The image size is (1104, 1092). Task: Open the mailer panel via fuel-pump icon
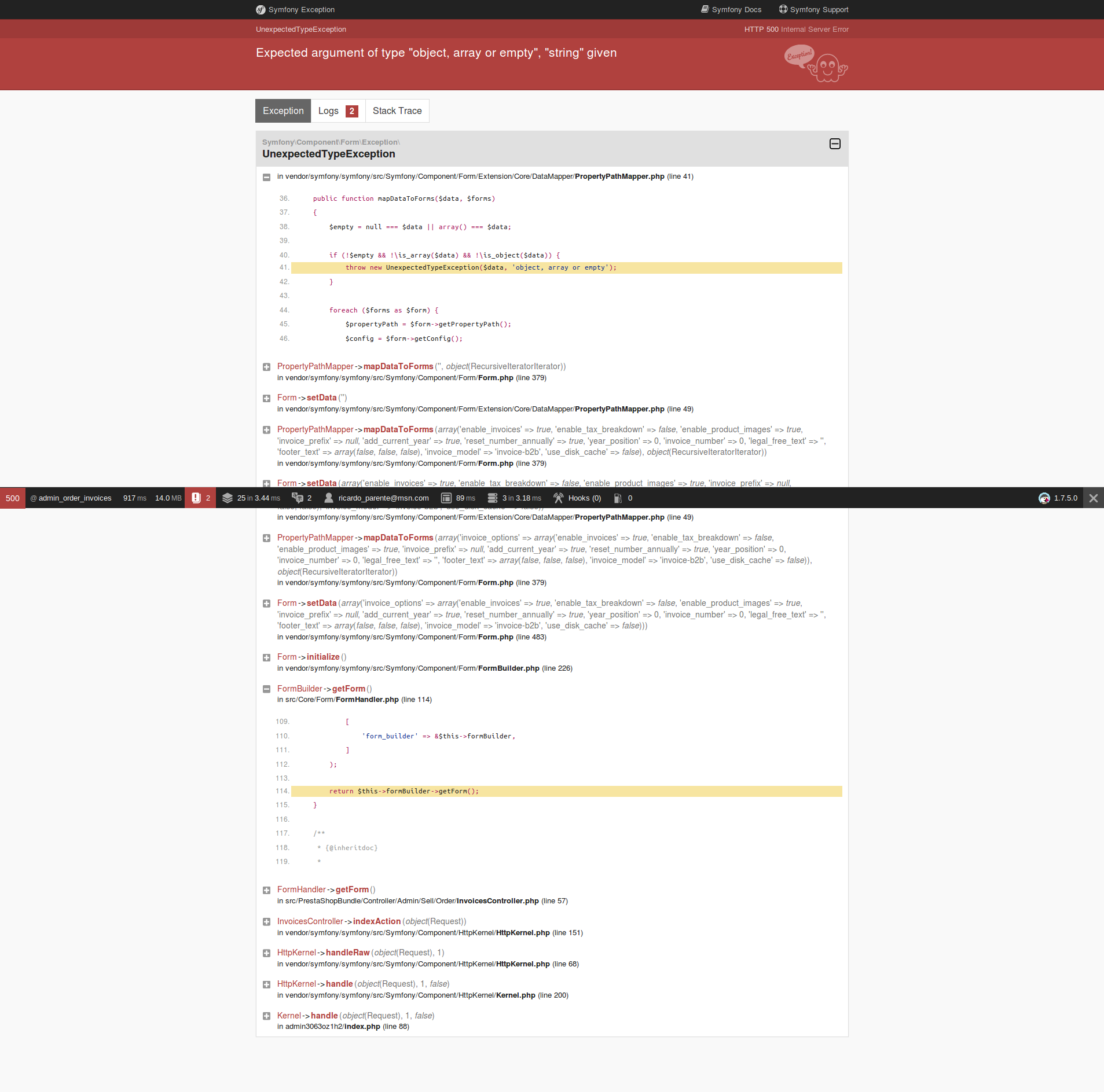(x=618, y=498)
